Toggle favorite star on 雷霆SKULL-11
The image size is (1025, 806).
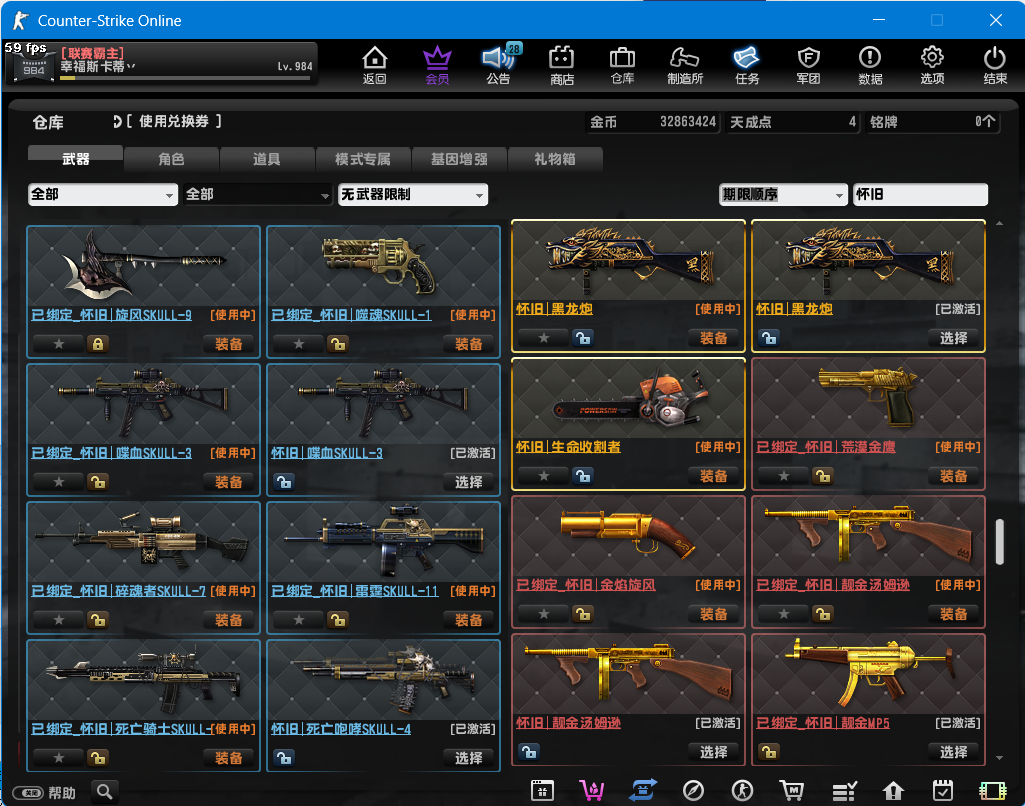tap(299, 620)
